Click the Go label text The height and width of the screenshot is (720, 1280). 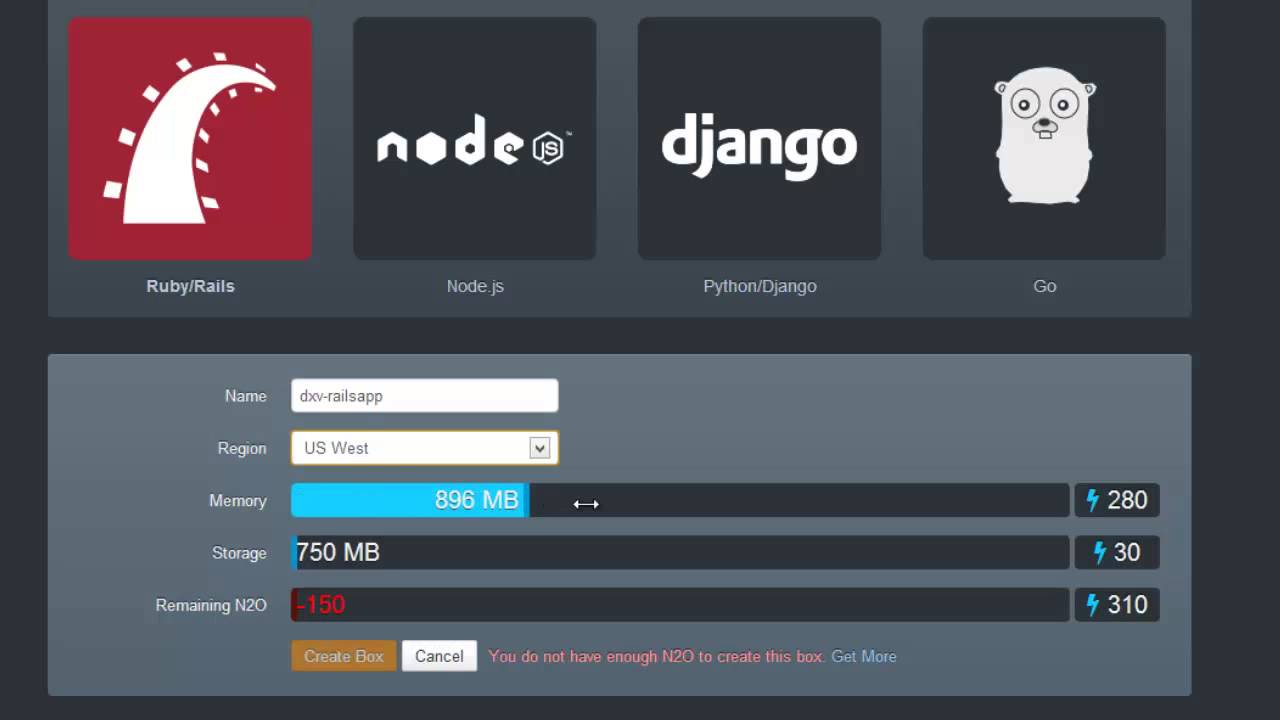(1044, 286)
